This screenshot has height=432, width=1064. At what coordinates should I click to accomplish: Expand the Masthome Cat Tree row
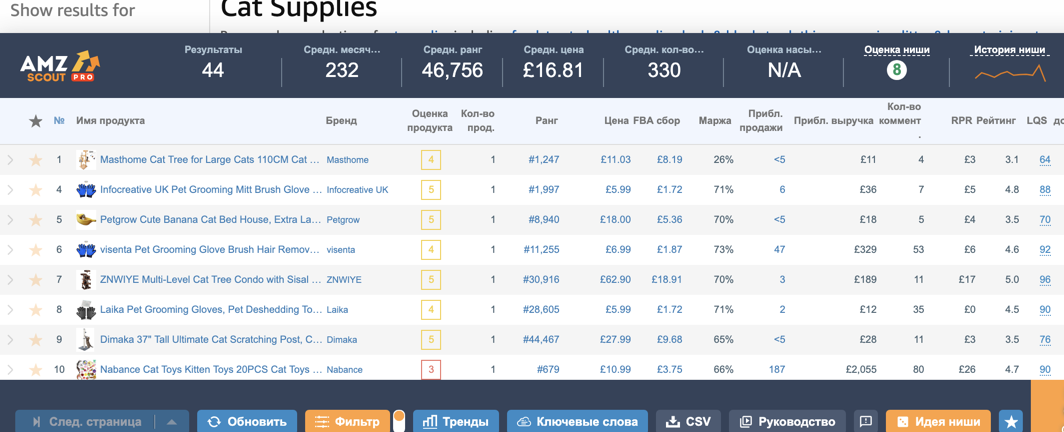pos(11,160)
